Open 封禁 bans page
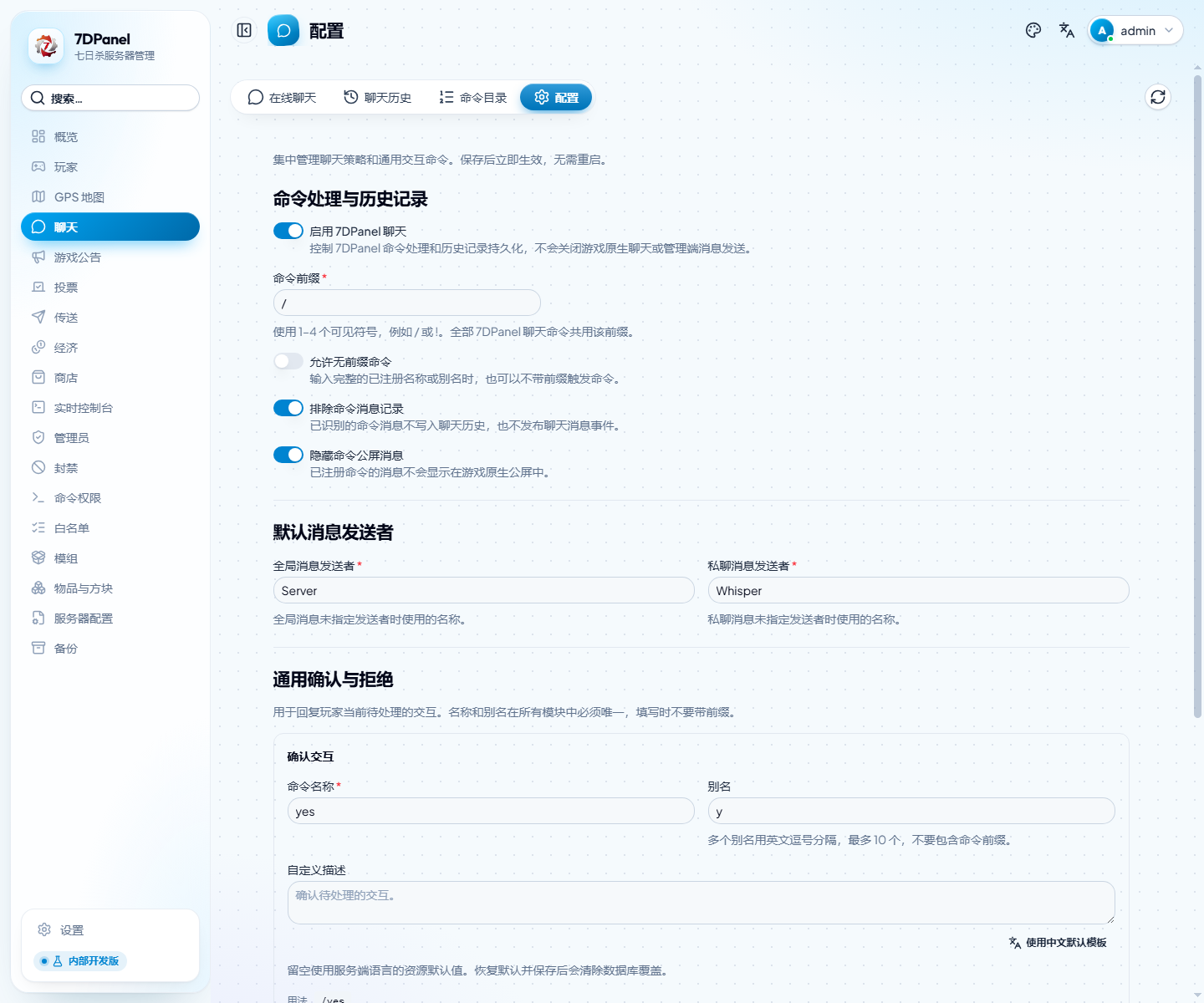This screenshot has width=1204, height=1003. (x=110, y=468)
